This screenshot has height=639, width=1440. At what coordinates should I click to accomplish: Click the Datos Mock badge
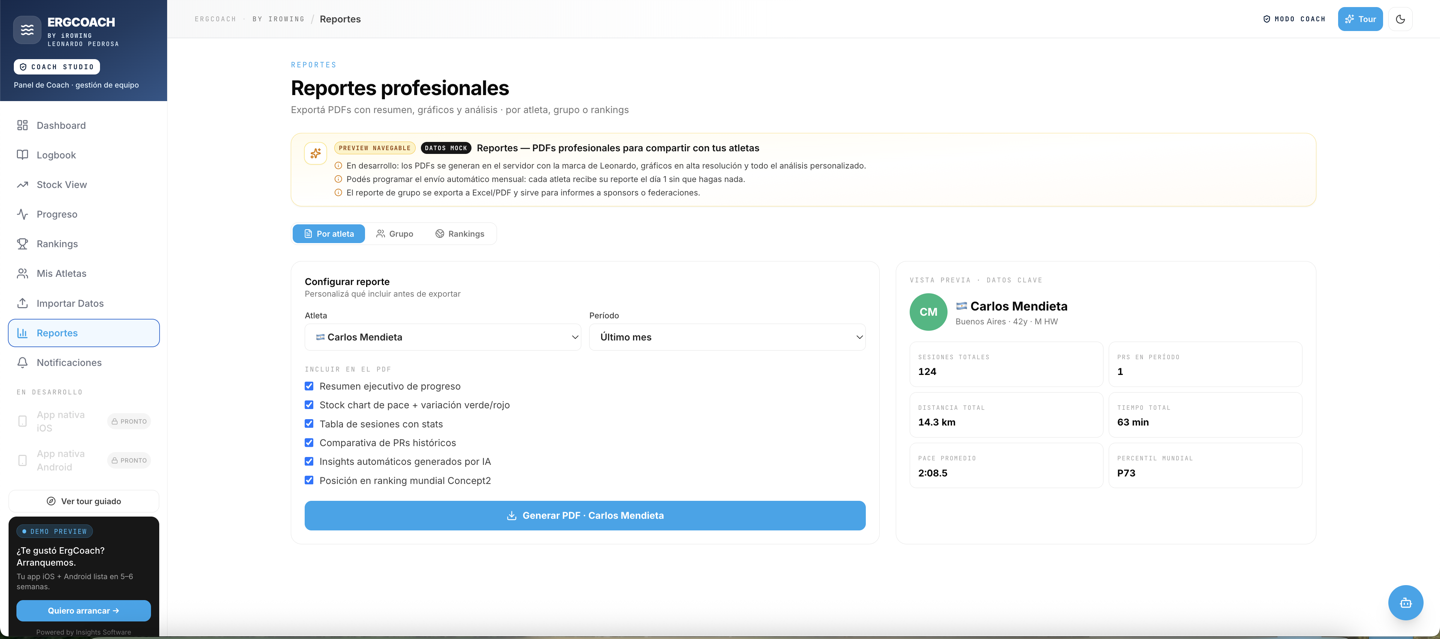pos(446,148)
